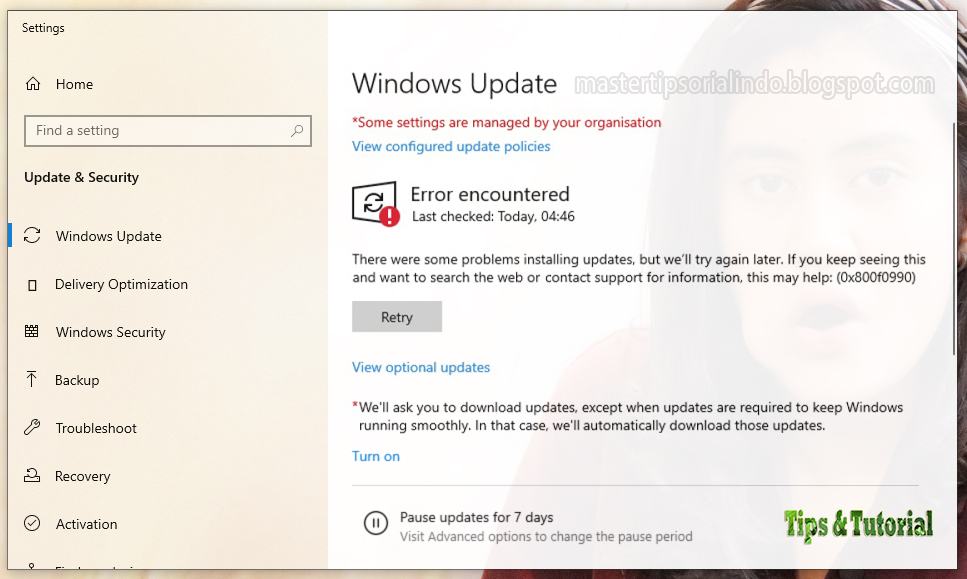
Task: Click the pause icon next to Pause updates
Action: [376, 523]
